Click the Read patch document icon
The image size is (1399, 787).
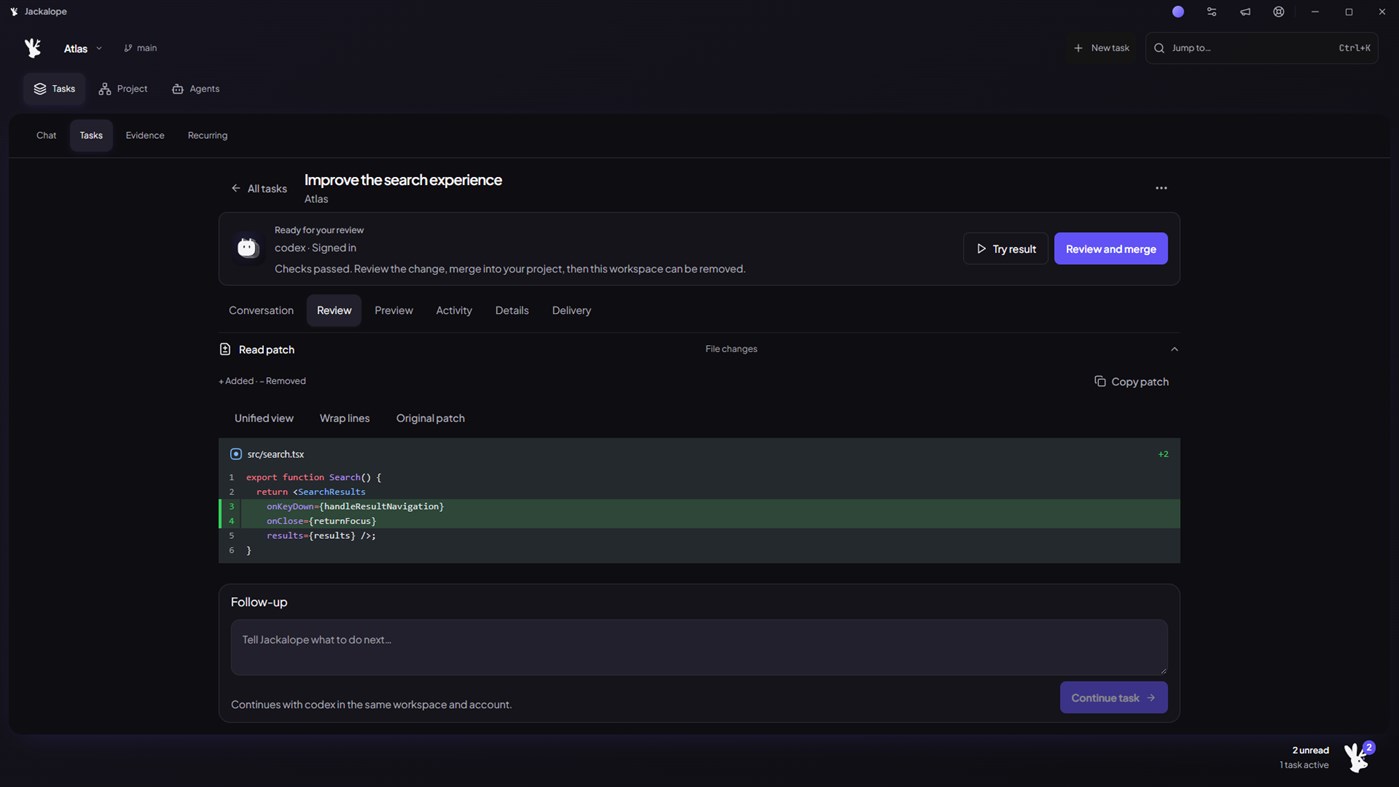click(225, 349)
